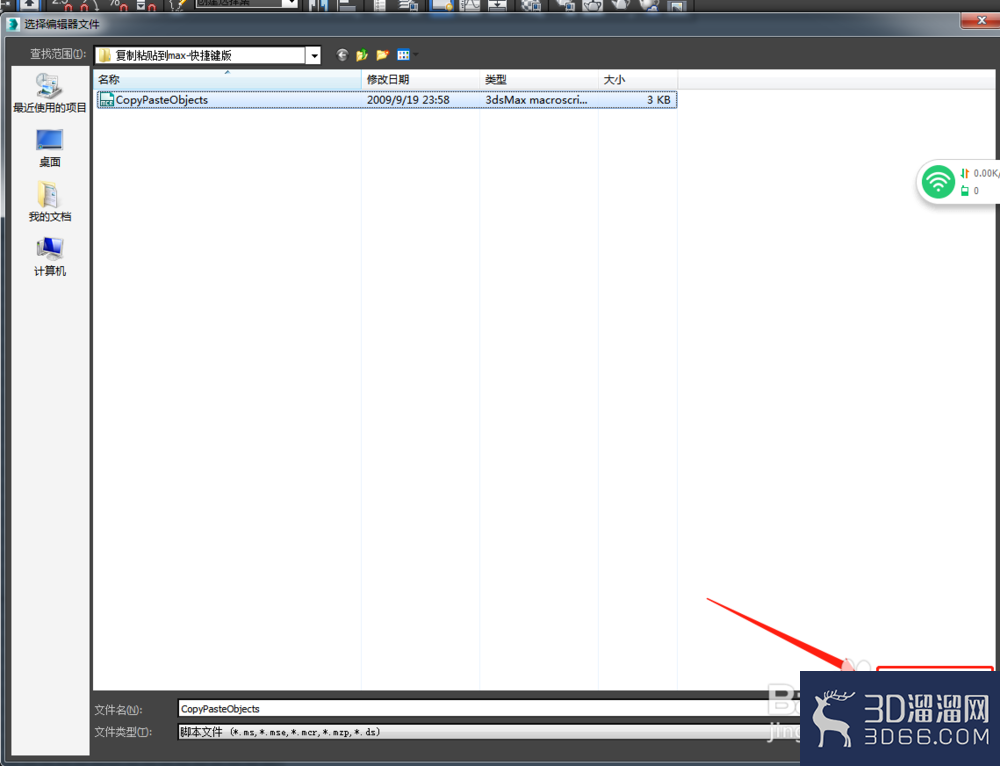
Task: Open the view menu icon
Action: coord(403,55)
